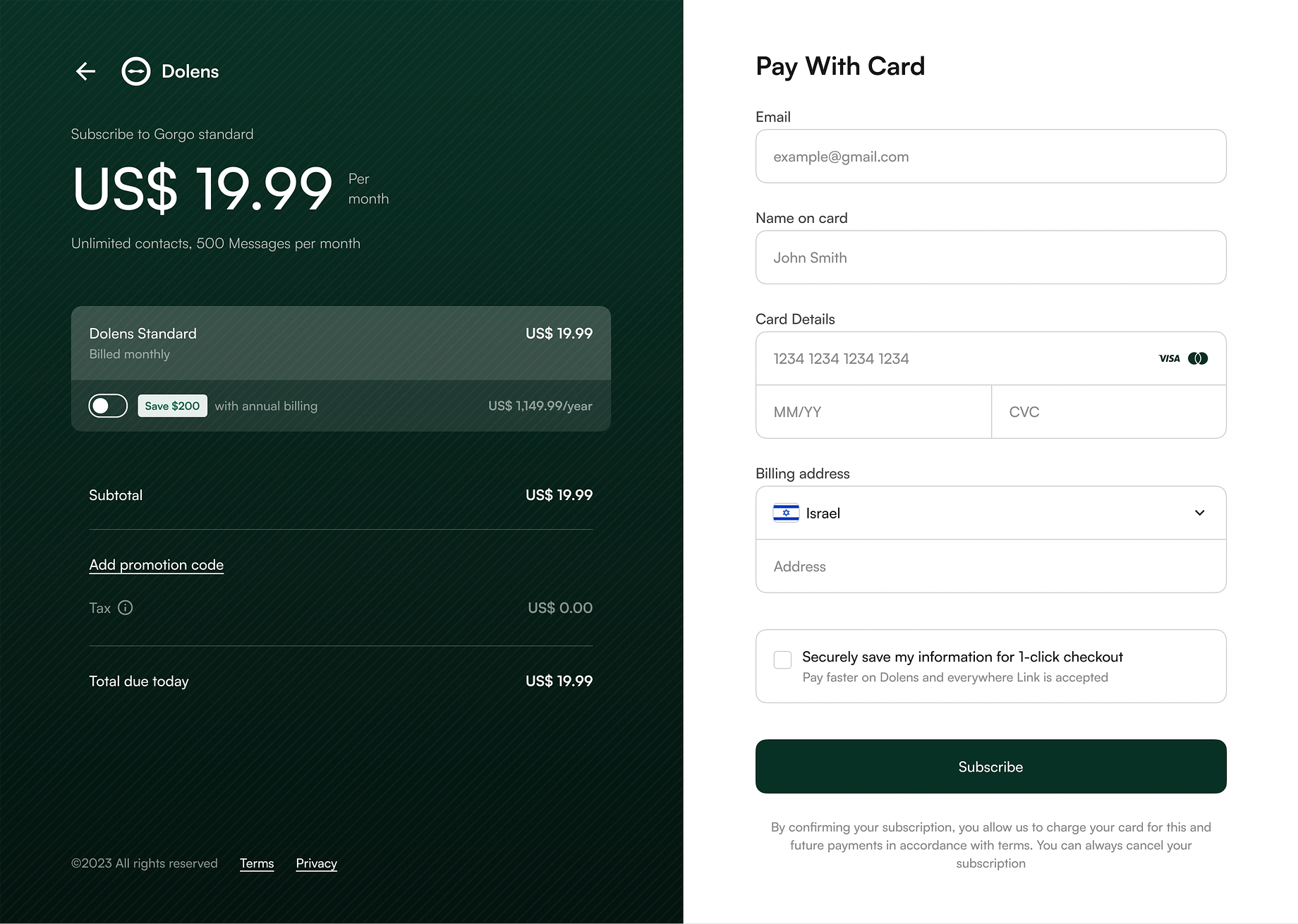Image resolution: width=1298 pixels, height=924 pixels.
Task: Click the Name on card field
Action: [x=990, y=257]
